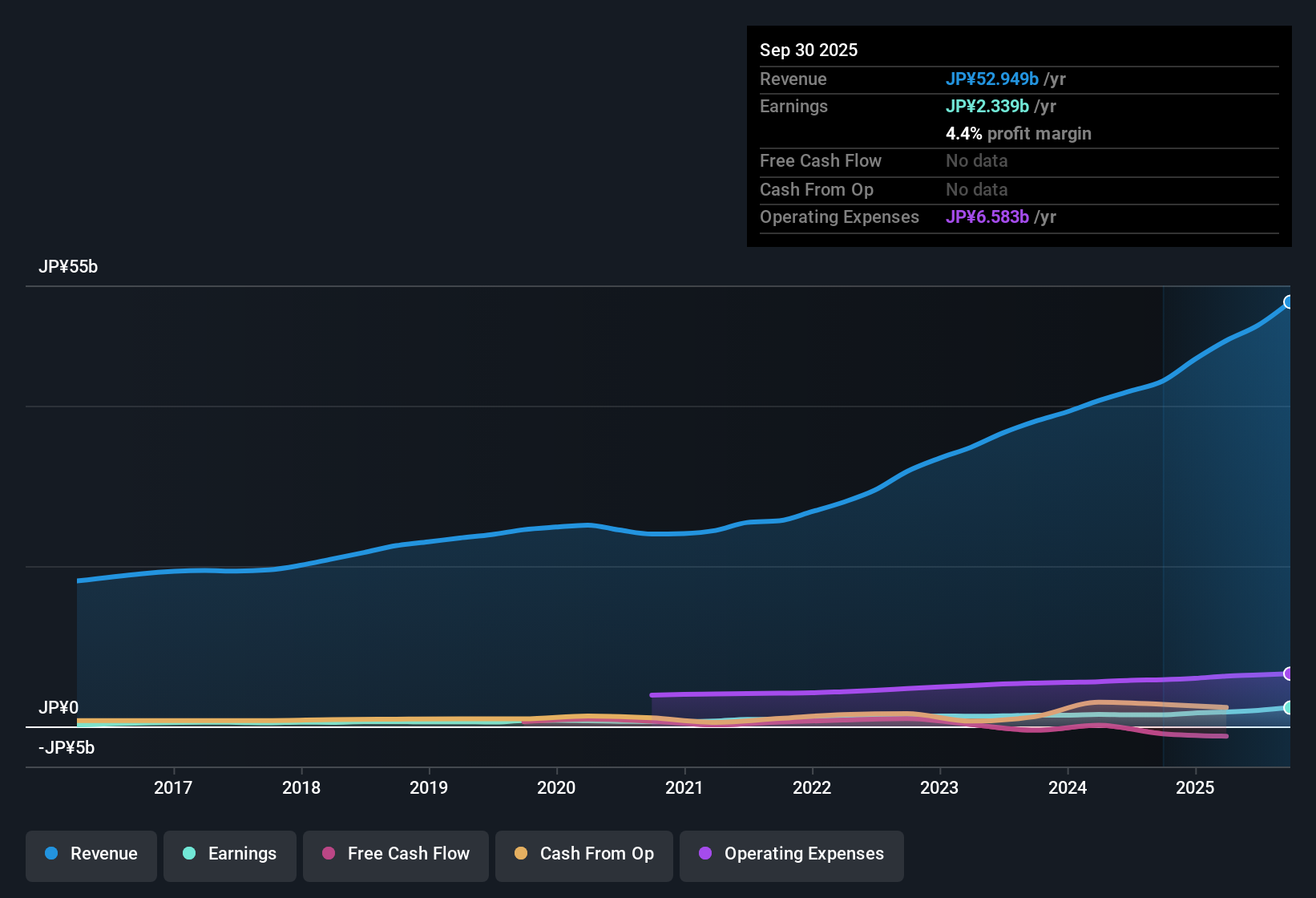Click the purple Operating Expenses legend dot
Image resolution: width=1316 pixels, height=898 pixels.
click(705, 853)
